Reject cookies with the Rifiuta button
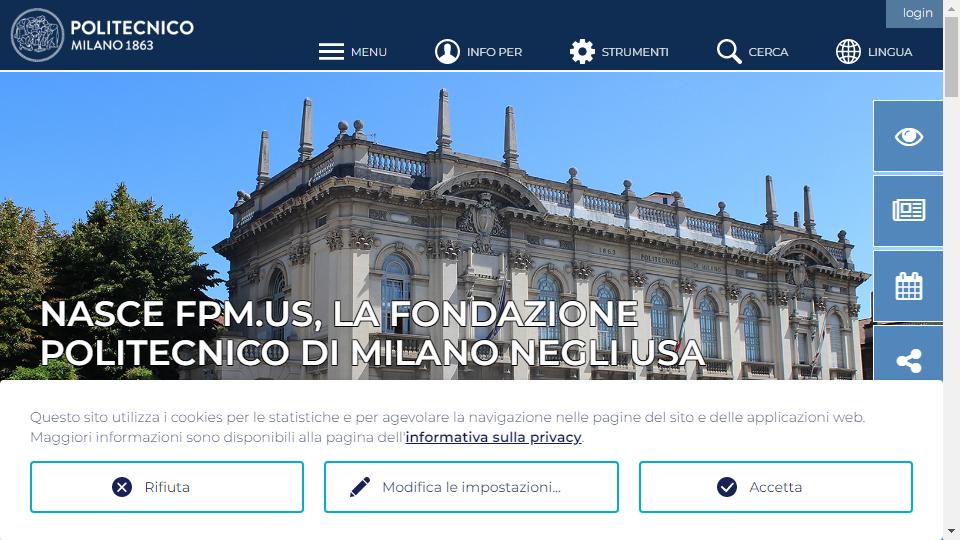The width and height of the screenshot is (960, 540). click(x=167, y=487)
